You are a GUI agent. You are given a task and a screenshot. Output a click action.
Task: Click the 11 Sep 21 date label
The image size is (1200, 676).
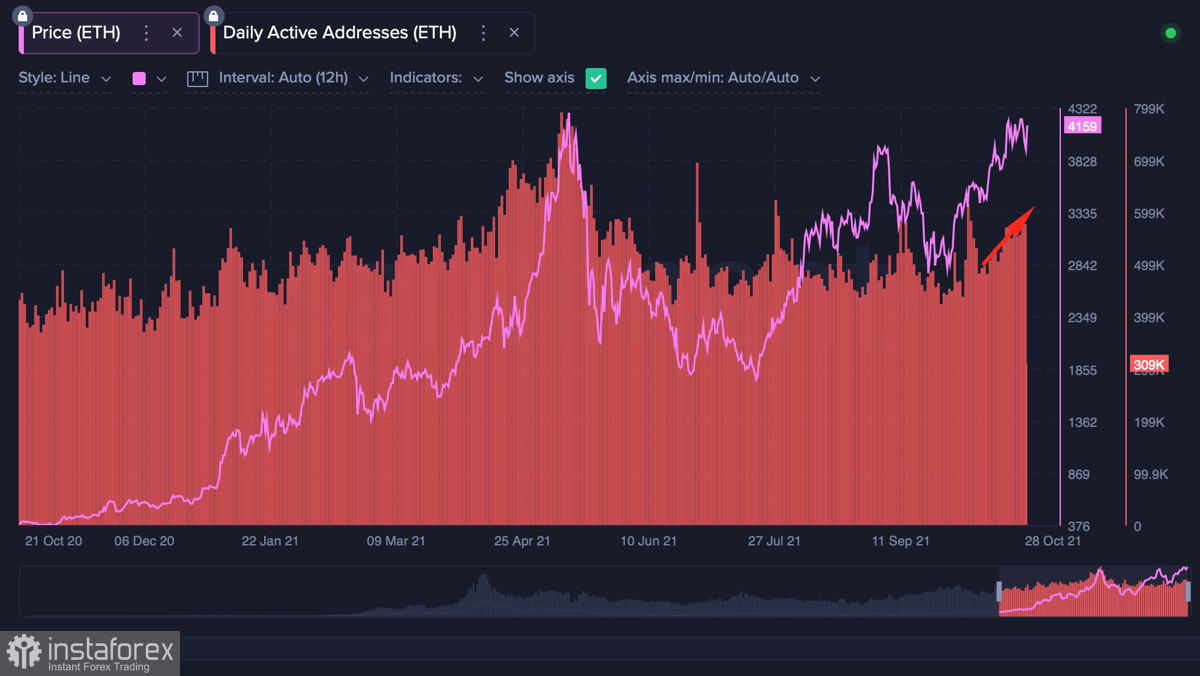(900, 541)
